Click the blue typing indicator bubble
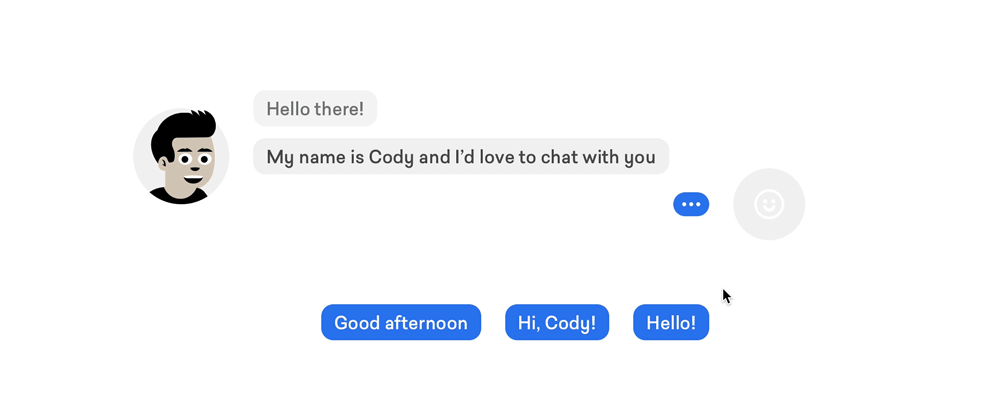1000x400 pixels. pos(691,204)
